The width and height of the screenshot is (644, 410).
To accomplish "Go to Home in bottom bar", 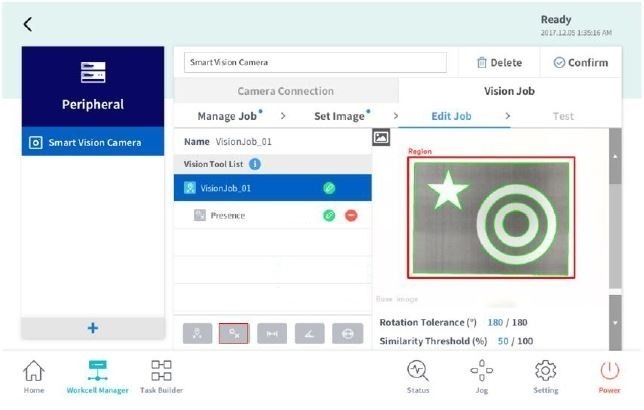I will pyautogui.click(x=34, y=376).
